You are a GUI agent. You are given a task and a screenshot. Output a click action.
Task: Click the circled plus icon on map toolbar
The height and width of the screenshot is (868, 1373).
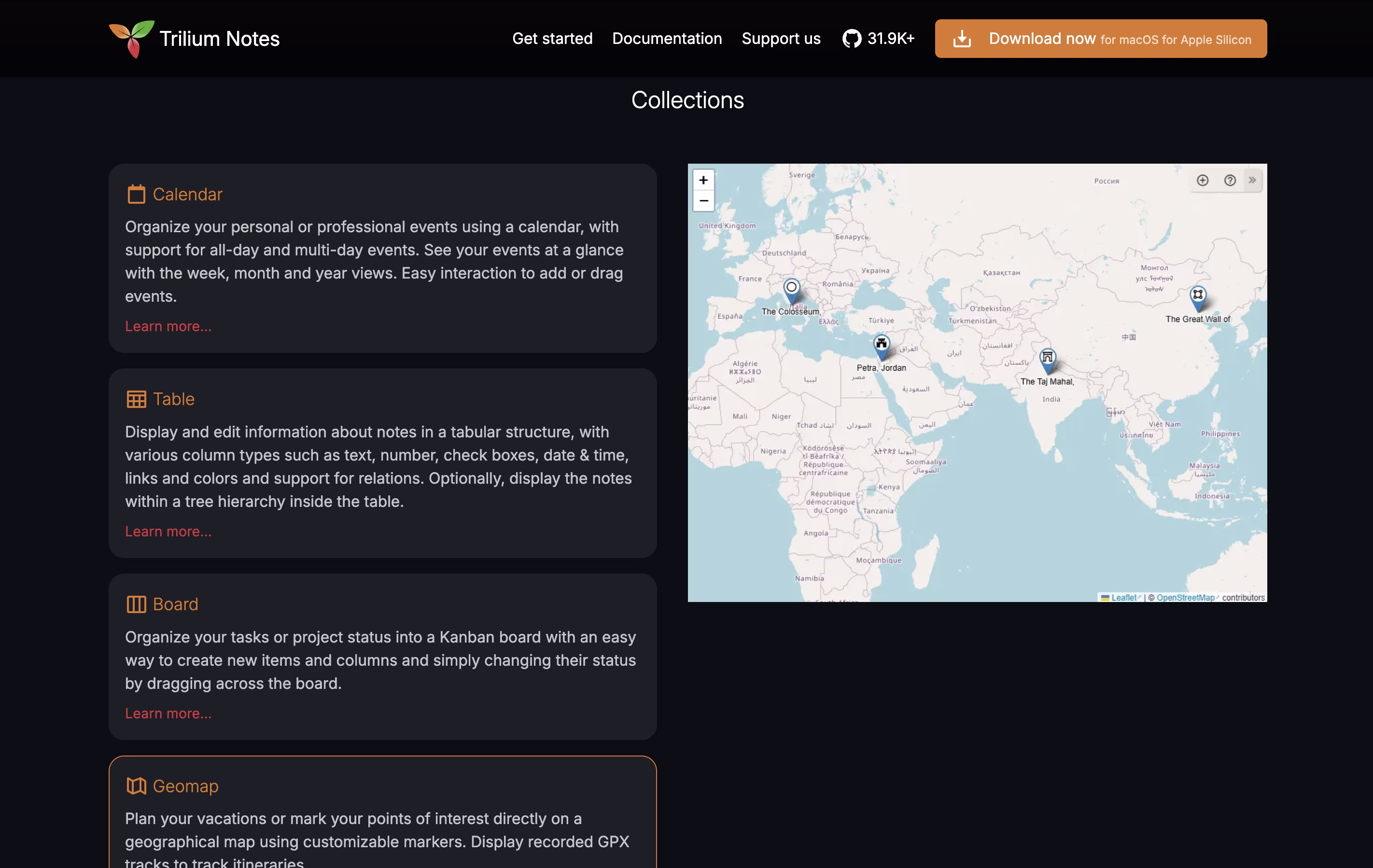pyautogui.click(x=1203, y=180)
